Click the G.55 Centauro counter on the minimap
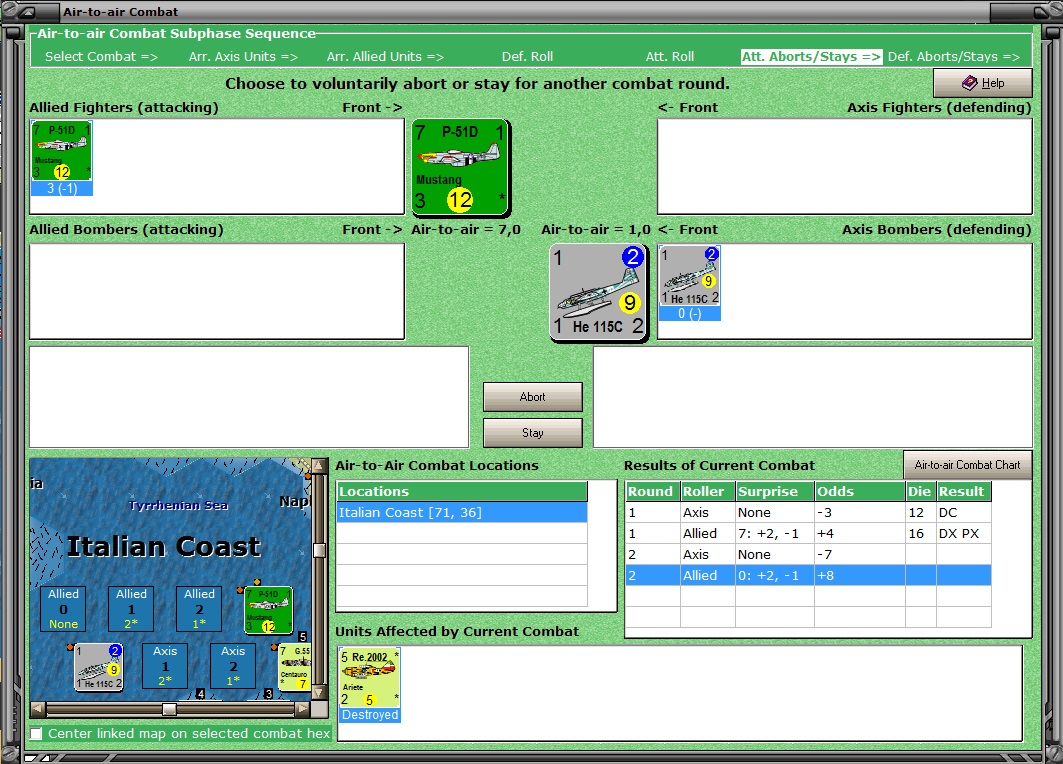 pos(295,667)
